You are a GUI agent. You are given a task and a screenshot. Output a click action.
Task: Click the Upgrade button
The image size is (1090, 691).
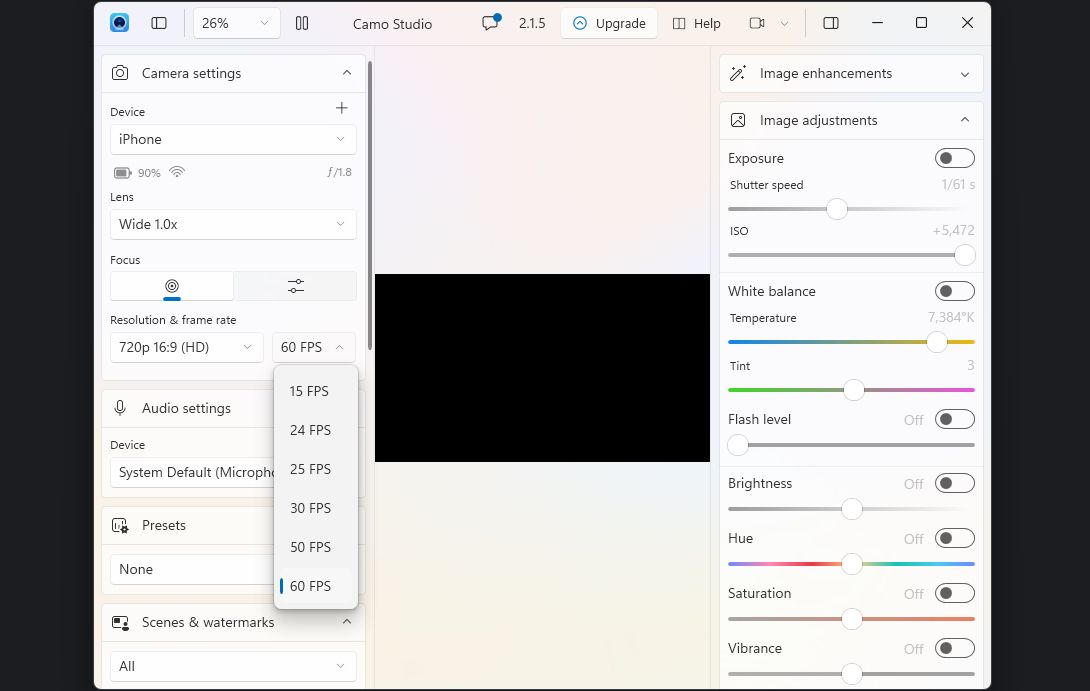coord(609,23)
